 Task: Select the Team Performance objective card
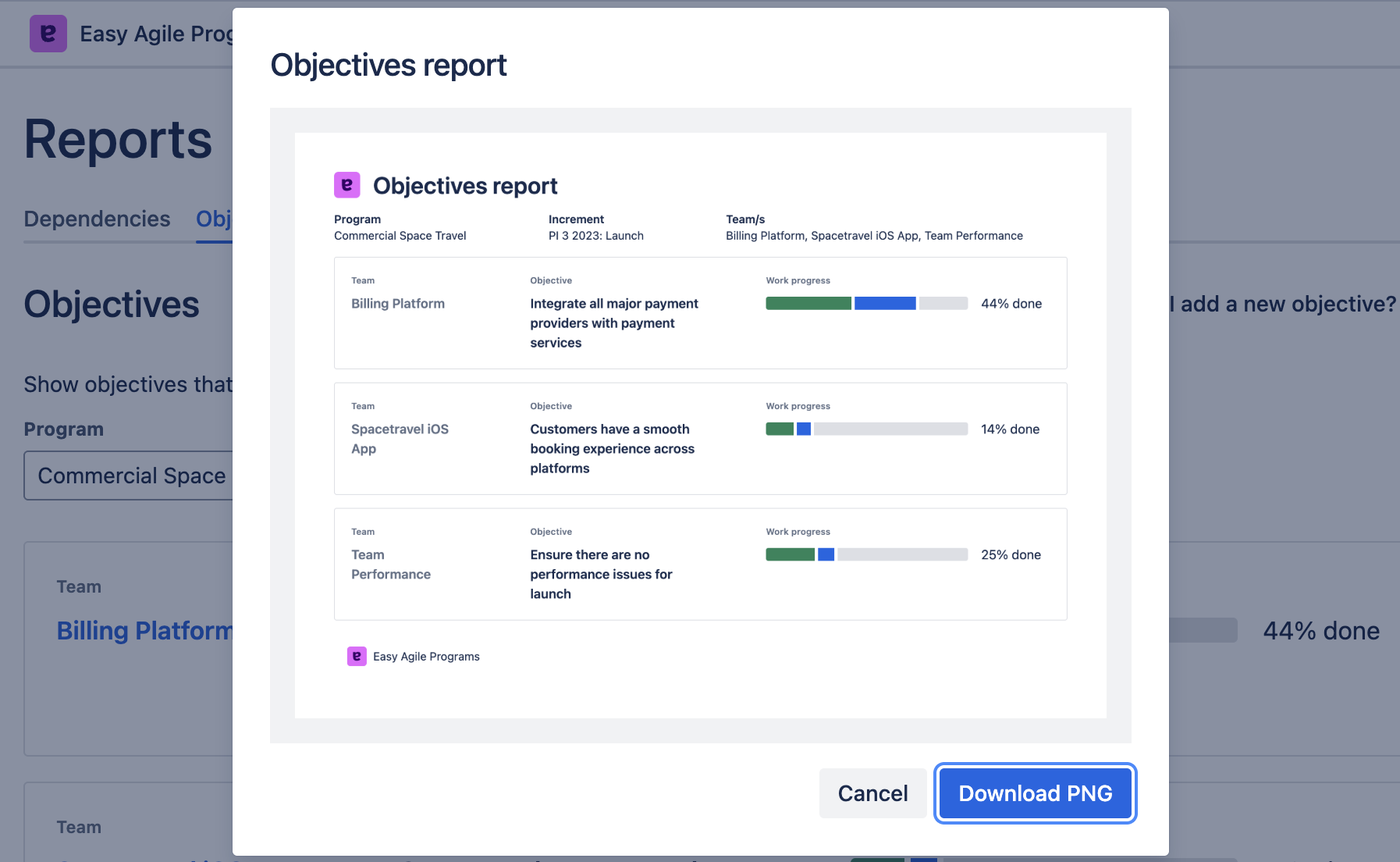coord(700,564)
